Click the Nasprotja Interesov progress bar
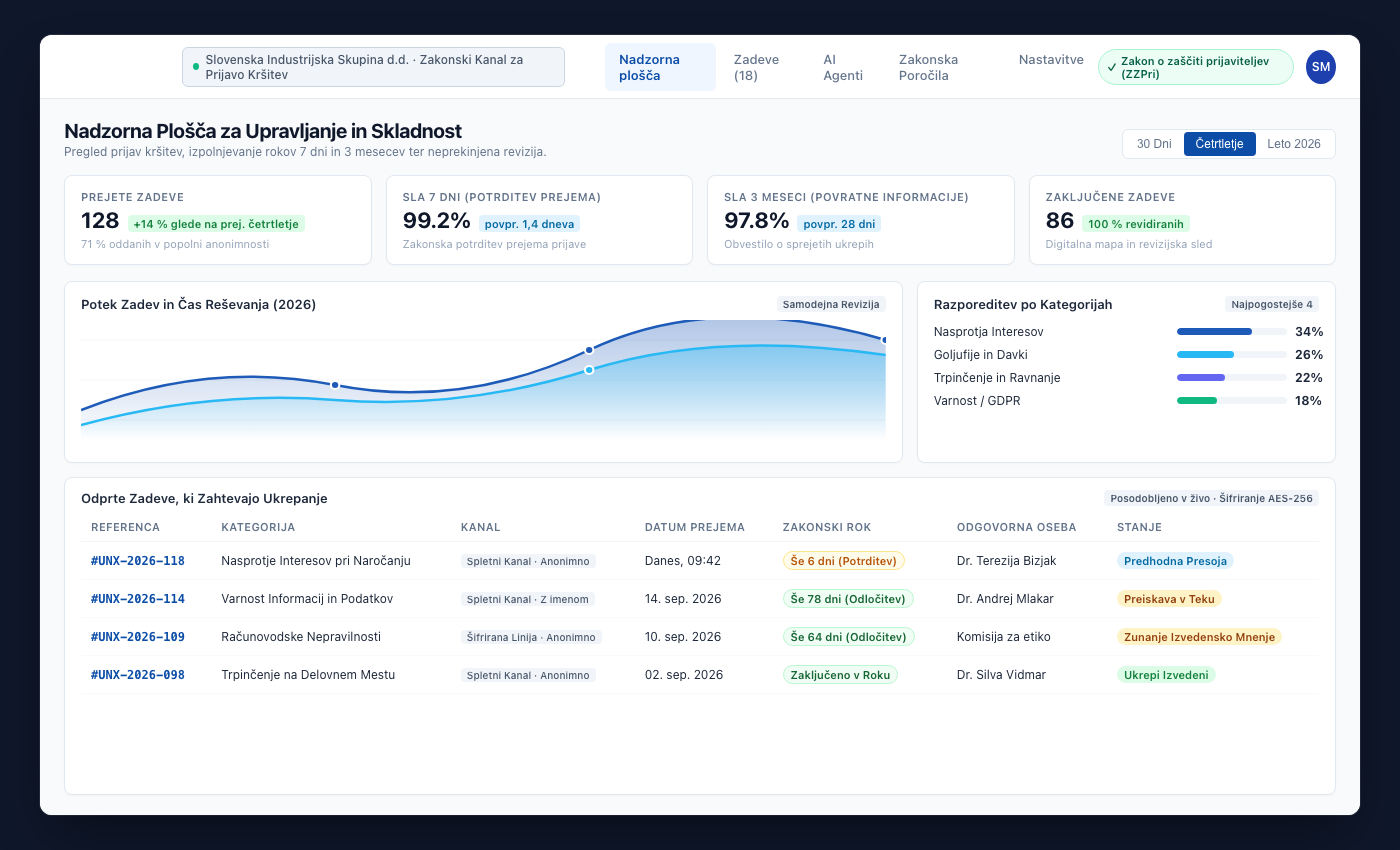This screenshot has height=850, width=1400. click(x=1232, y=331)
